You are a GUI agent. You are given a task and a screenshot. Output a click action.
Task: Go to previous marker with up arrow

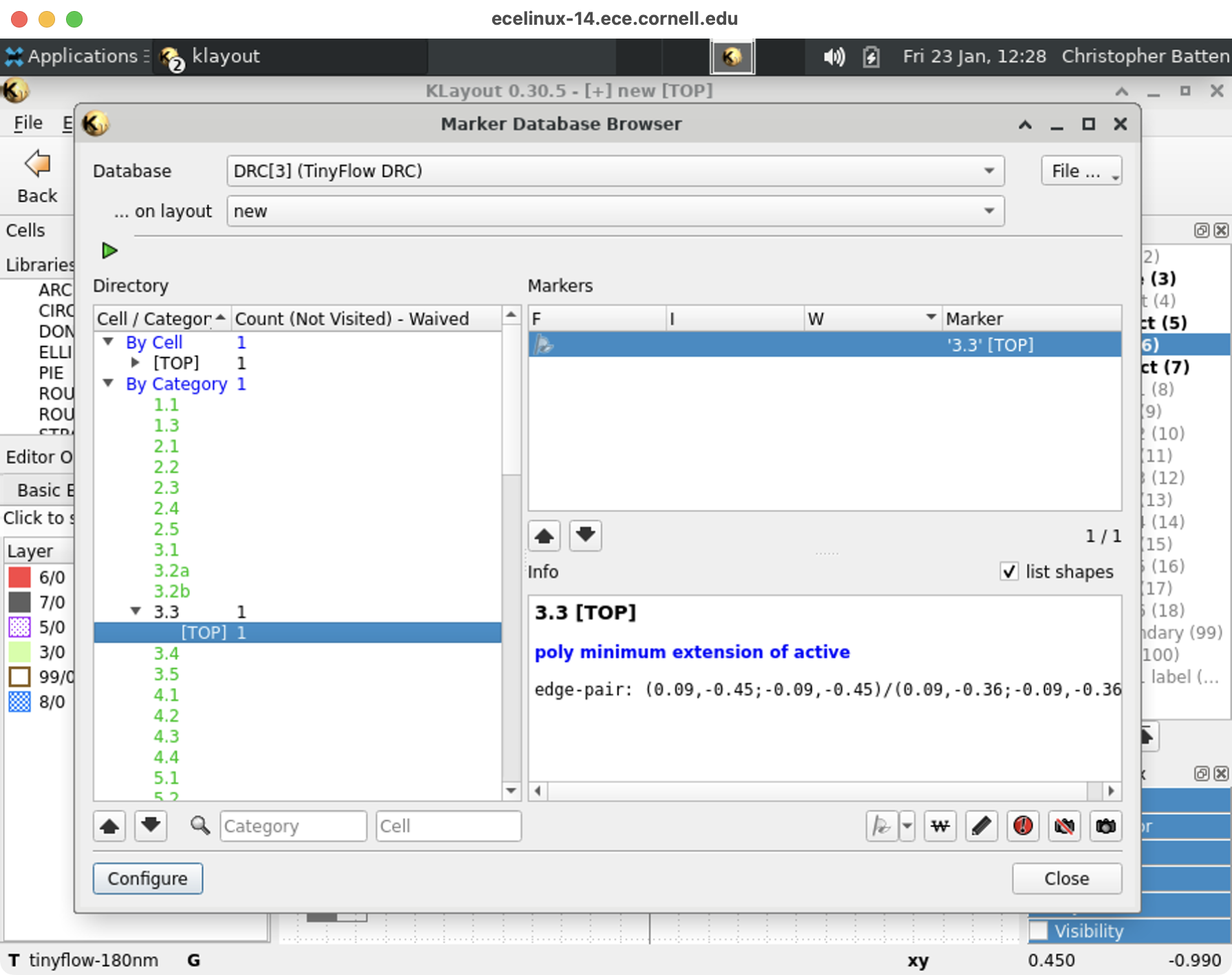(544, 536)
